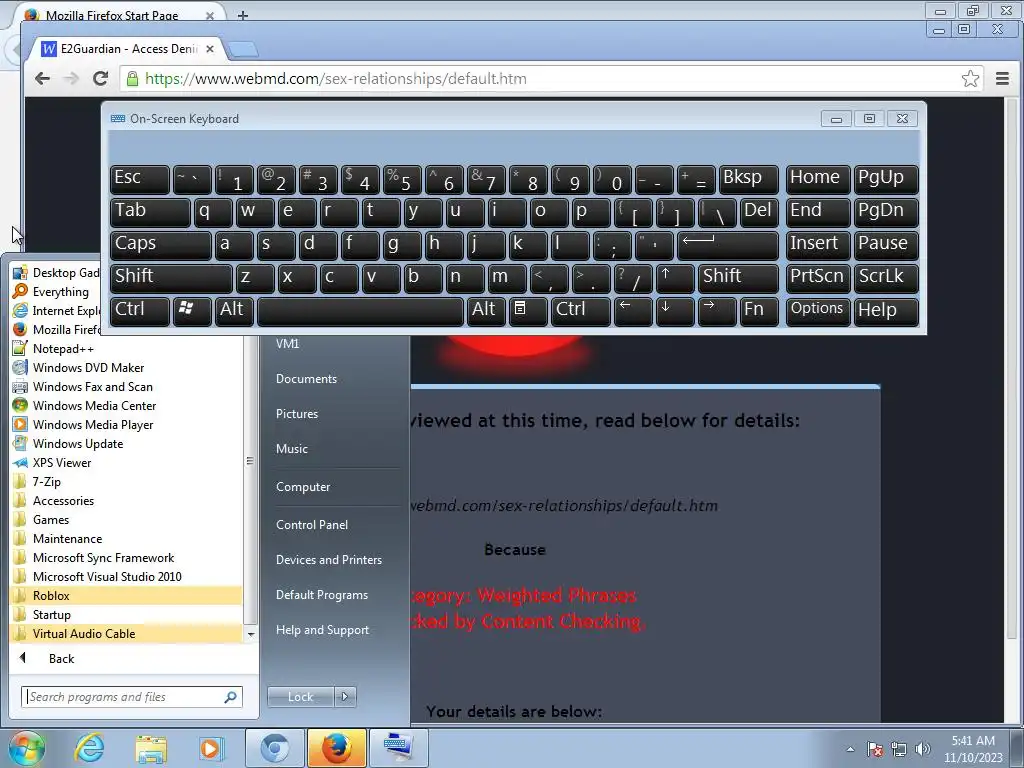The height and width of the screenshot is (768, 1024).
Task: Open Control Panel from Start menu
Action: click(x=312, y=525)
